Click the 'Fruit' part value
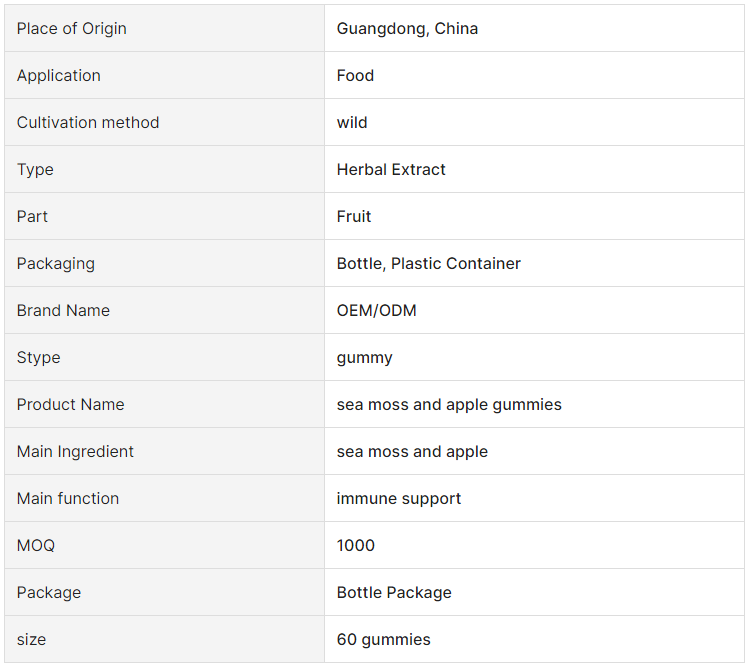 pyautogui.click(x=354, y=217)
